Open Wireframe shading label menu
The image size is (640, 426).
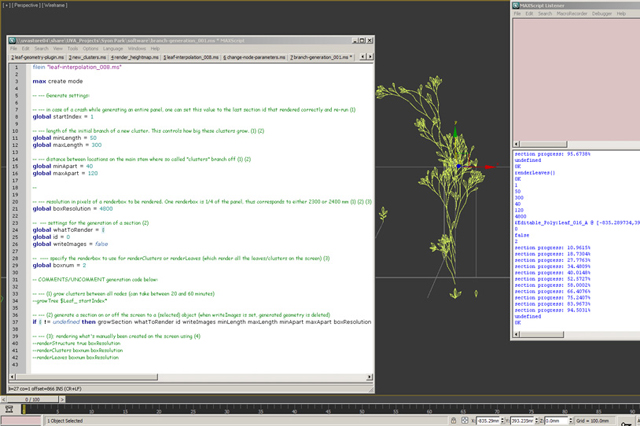pyautogui.click(x=55, y=5)
